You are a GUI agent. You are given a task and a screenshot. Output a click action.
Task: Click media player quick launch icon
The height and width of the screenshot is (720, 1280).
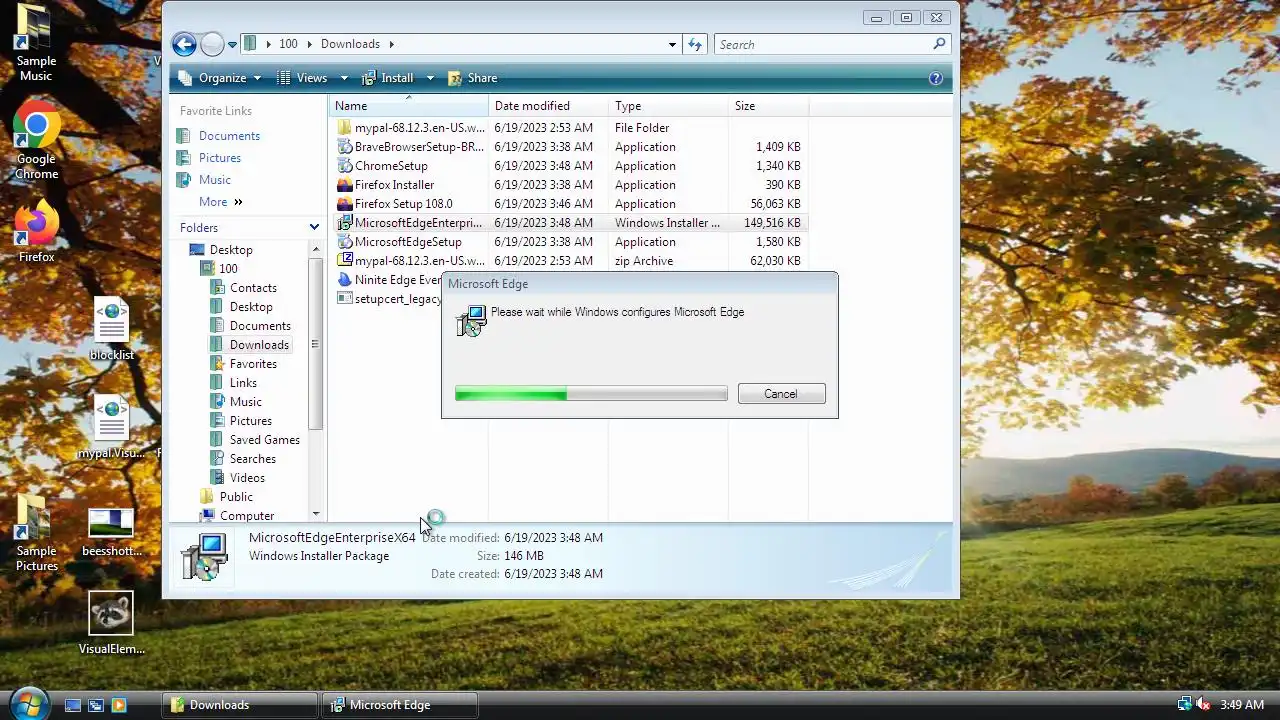[119, 705]
